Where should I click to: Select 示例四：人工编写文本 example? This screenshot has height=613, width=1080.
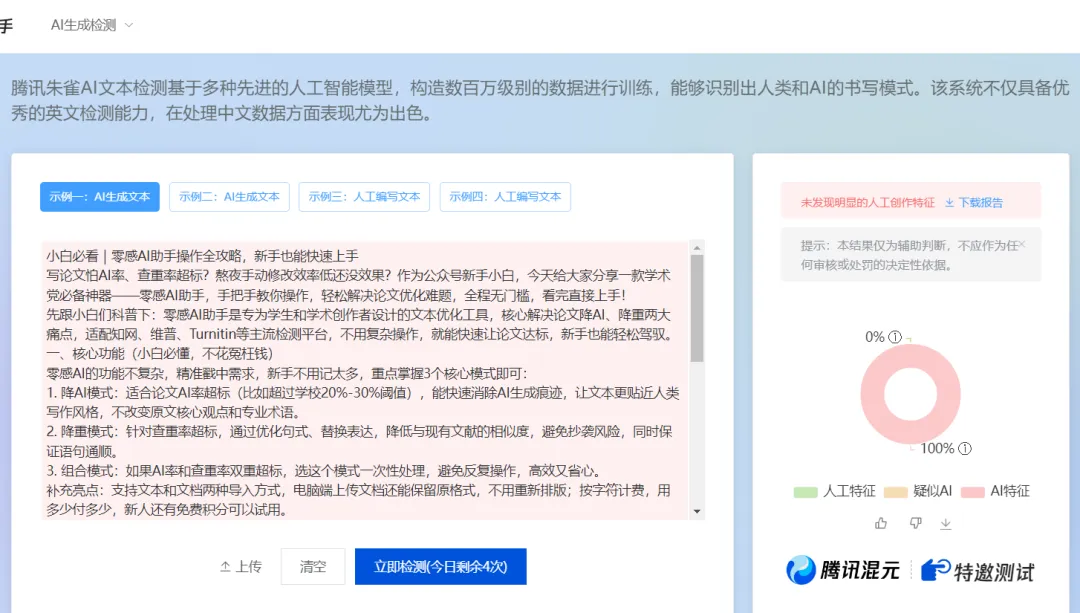pos(505,197)
